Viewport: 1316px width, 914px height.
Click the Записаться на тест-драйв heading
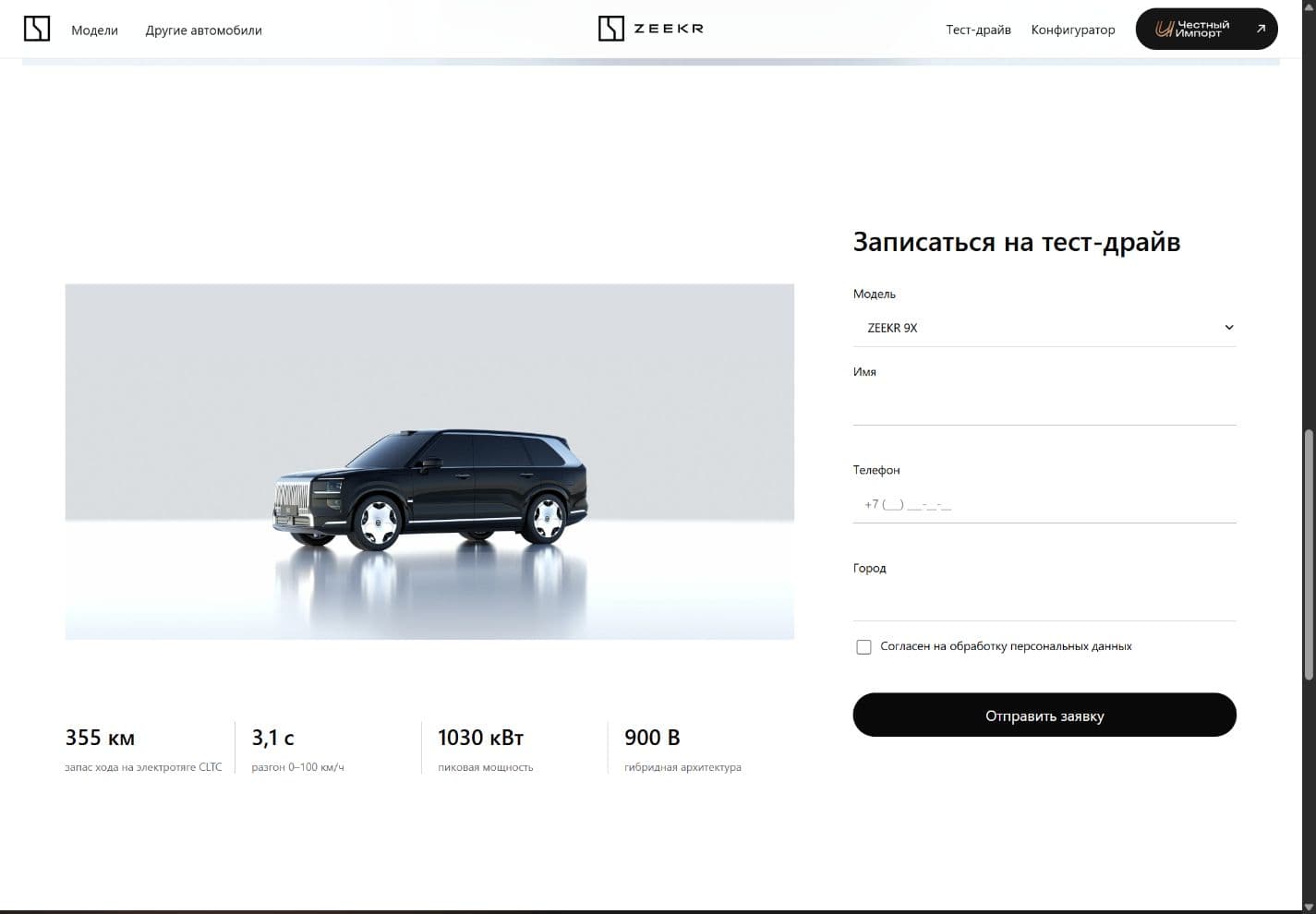(x=1017, y=242)
